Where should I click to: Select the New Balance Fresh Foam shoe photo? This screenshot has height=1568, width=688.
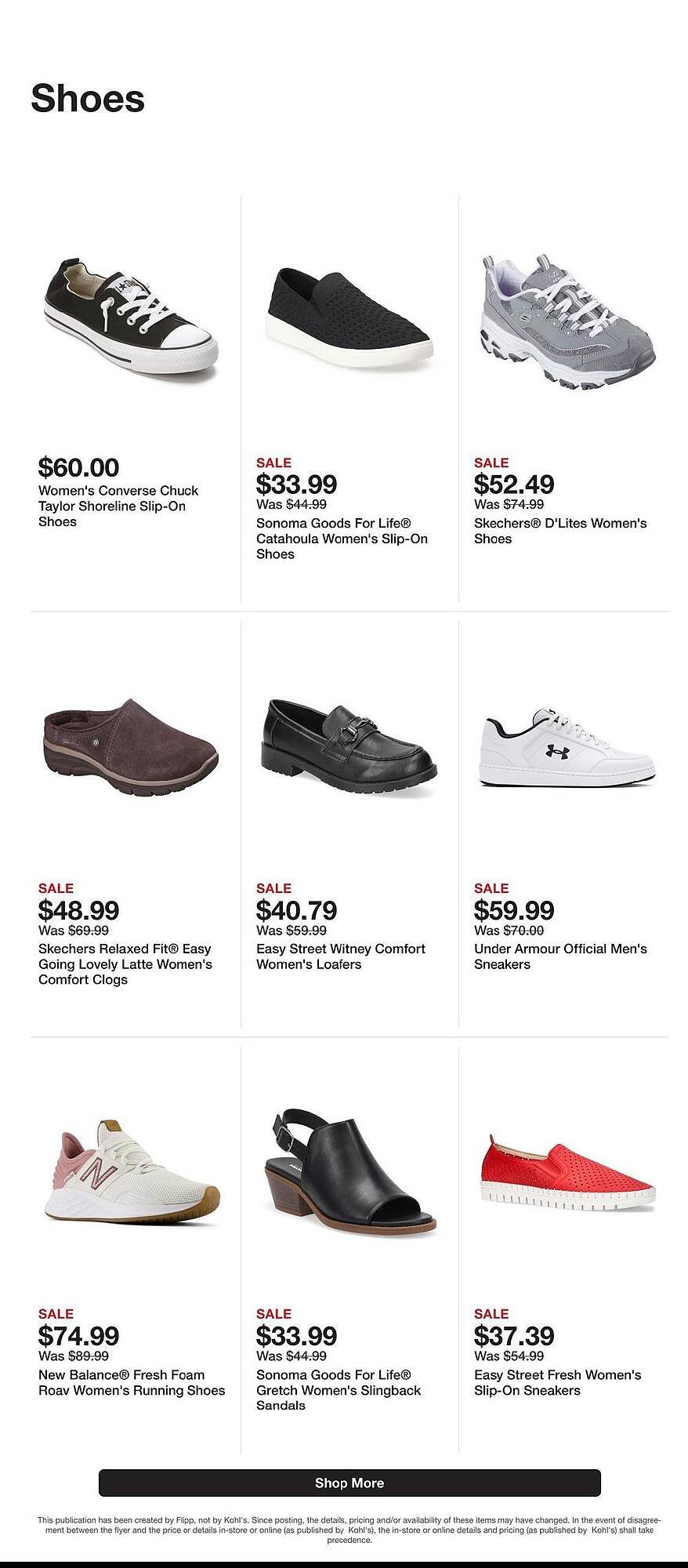(x=131, y=1171)
